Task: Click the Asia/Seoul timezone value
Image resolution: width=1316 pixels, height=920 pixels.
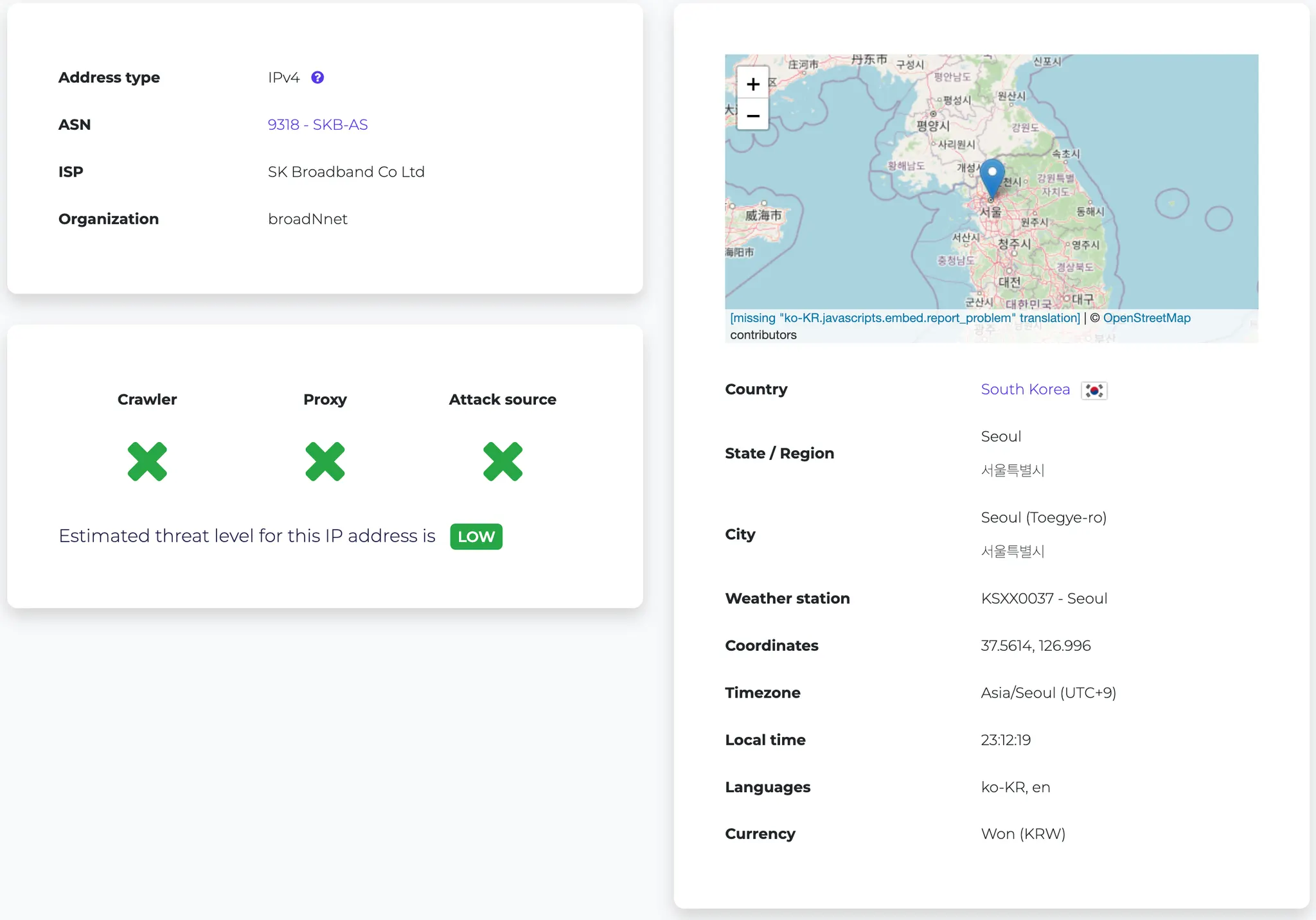Action: coord(1048,693)
